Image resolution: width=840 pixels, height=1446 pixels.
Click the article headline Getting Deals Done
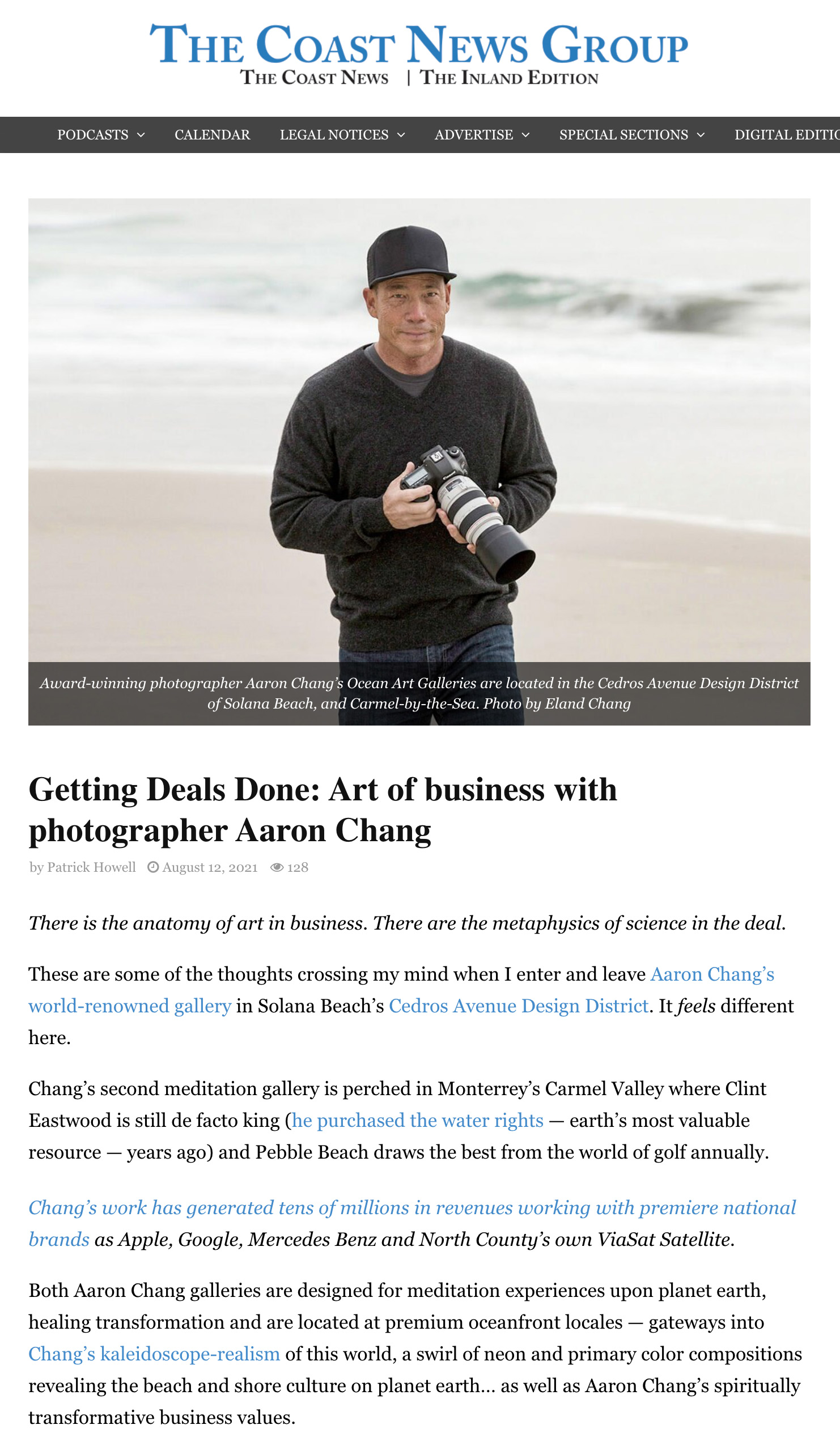point(323,809)
